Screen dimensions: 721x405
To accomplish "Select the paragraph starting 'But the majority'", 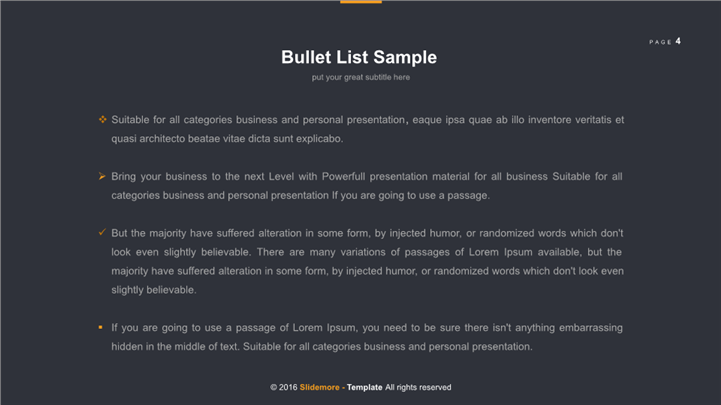I will [x=367, y=261].
